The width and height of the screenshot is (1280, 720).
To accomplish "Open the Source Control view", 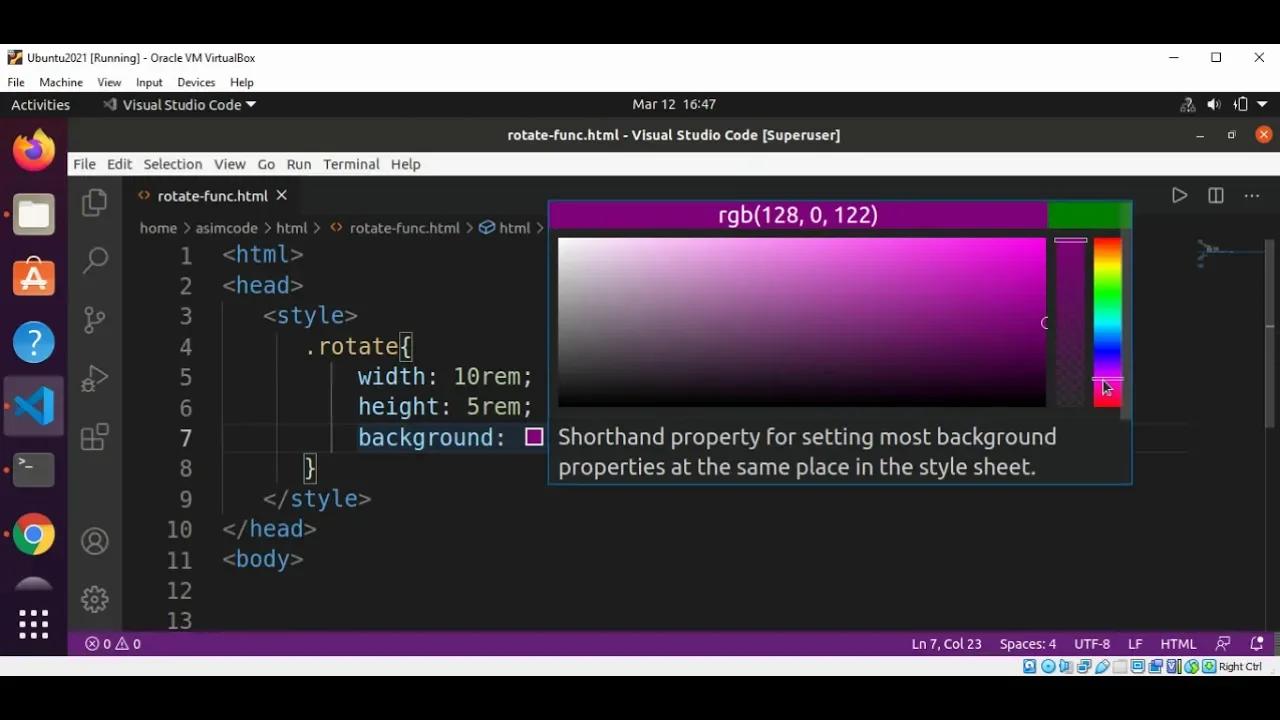I will 94,318.
